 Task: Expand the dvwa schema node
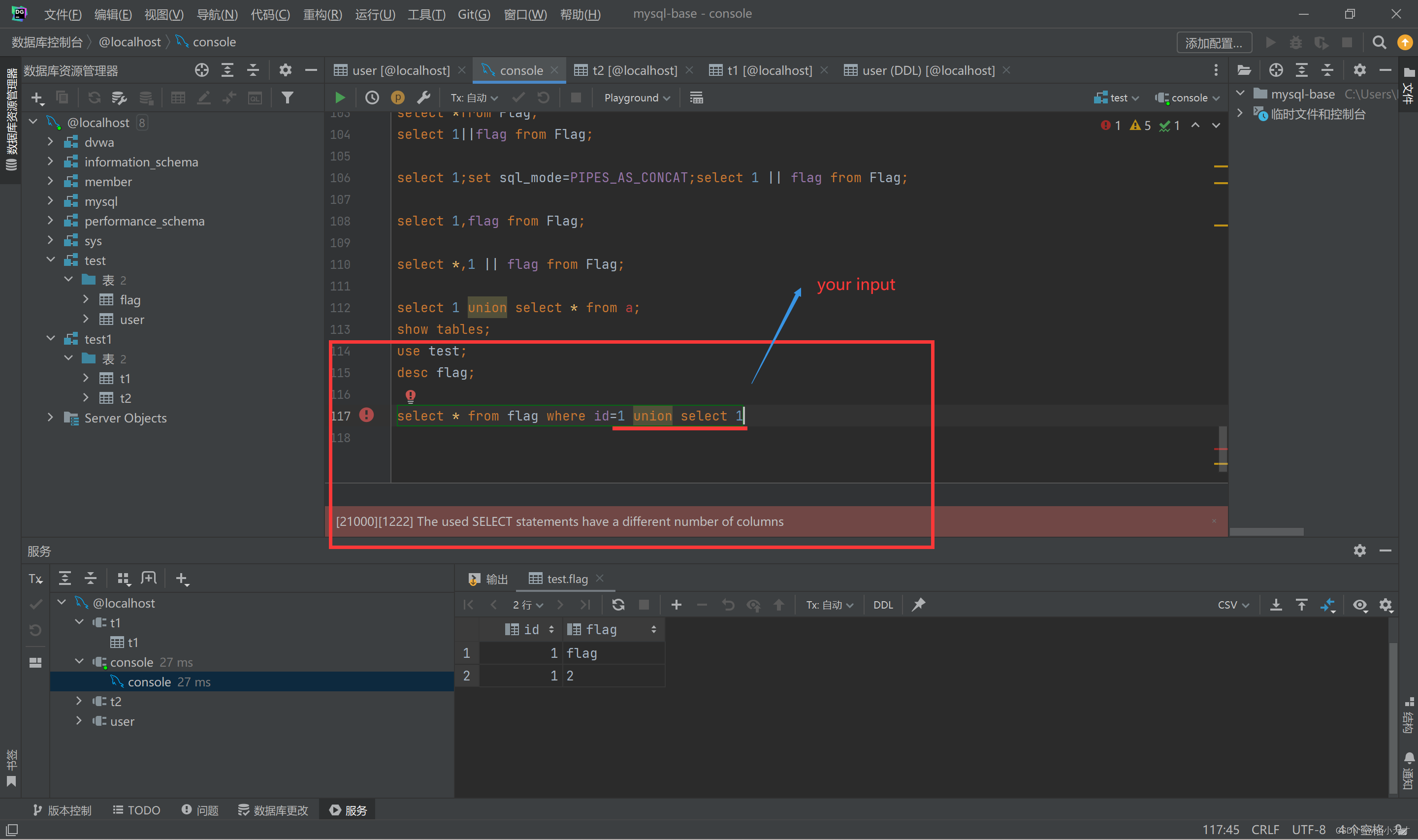point(50,142)
